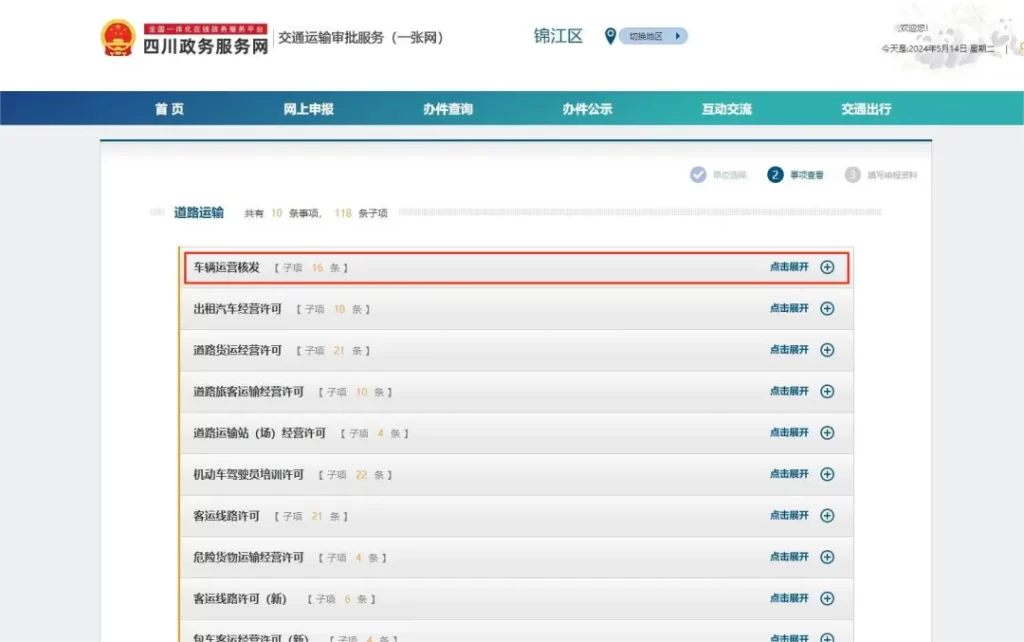Click the plus icon for 道路货运经营许可
The height and width of the screenshot is (642, 1024).
click(x=827, y=350)
